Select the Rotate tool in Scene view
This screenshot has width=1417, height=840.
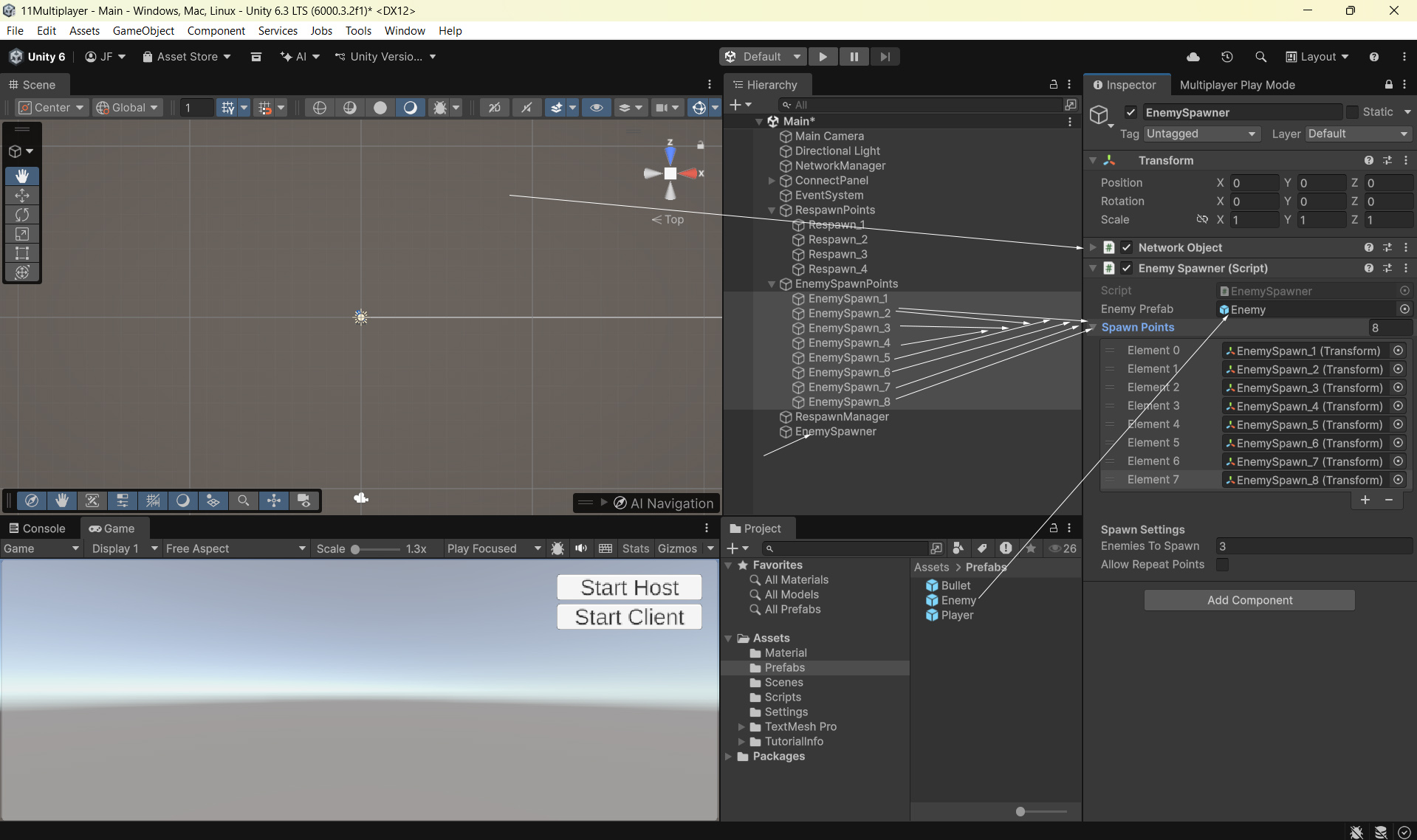22,215
